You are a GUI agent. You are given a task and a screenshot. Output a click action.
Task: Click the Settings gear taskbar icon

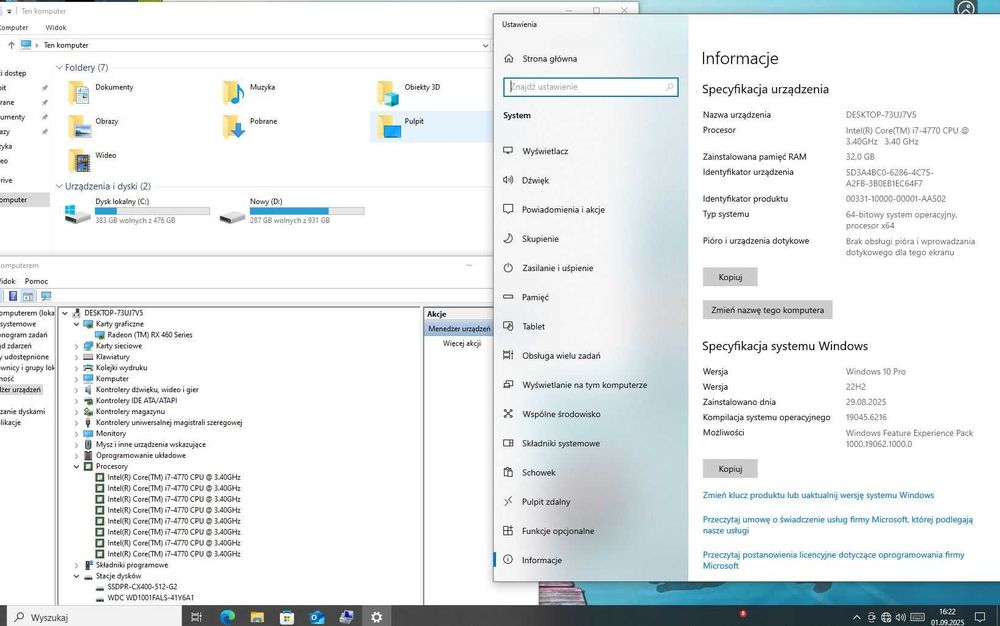[x=376, y=616]
